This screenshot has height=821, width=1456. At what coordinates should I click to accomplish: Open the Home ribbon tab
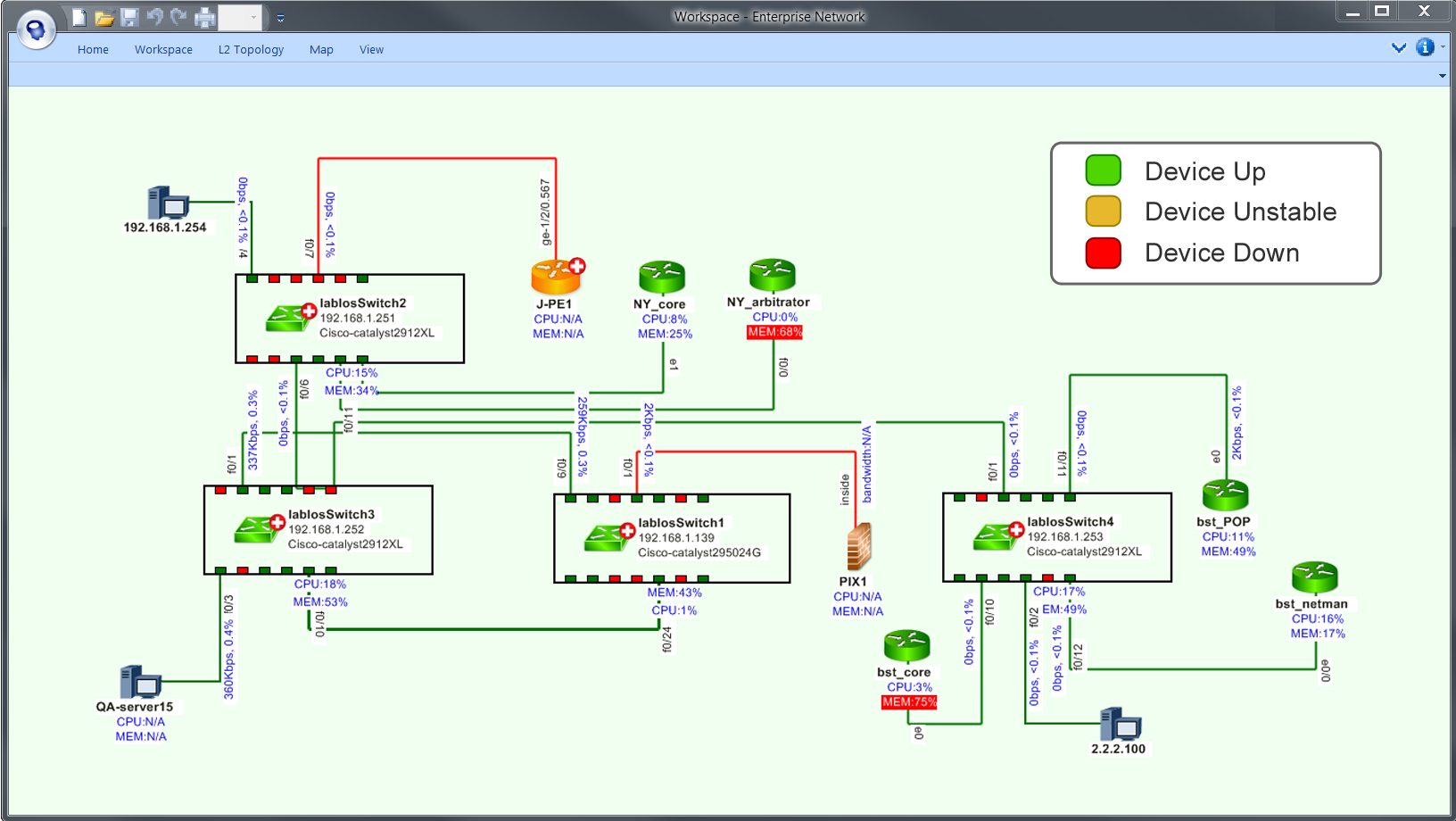tap(93, 49)
